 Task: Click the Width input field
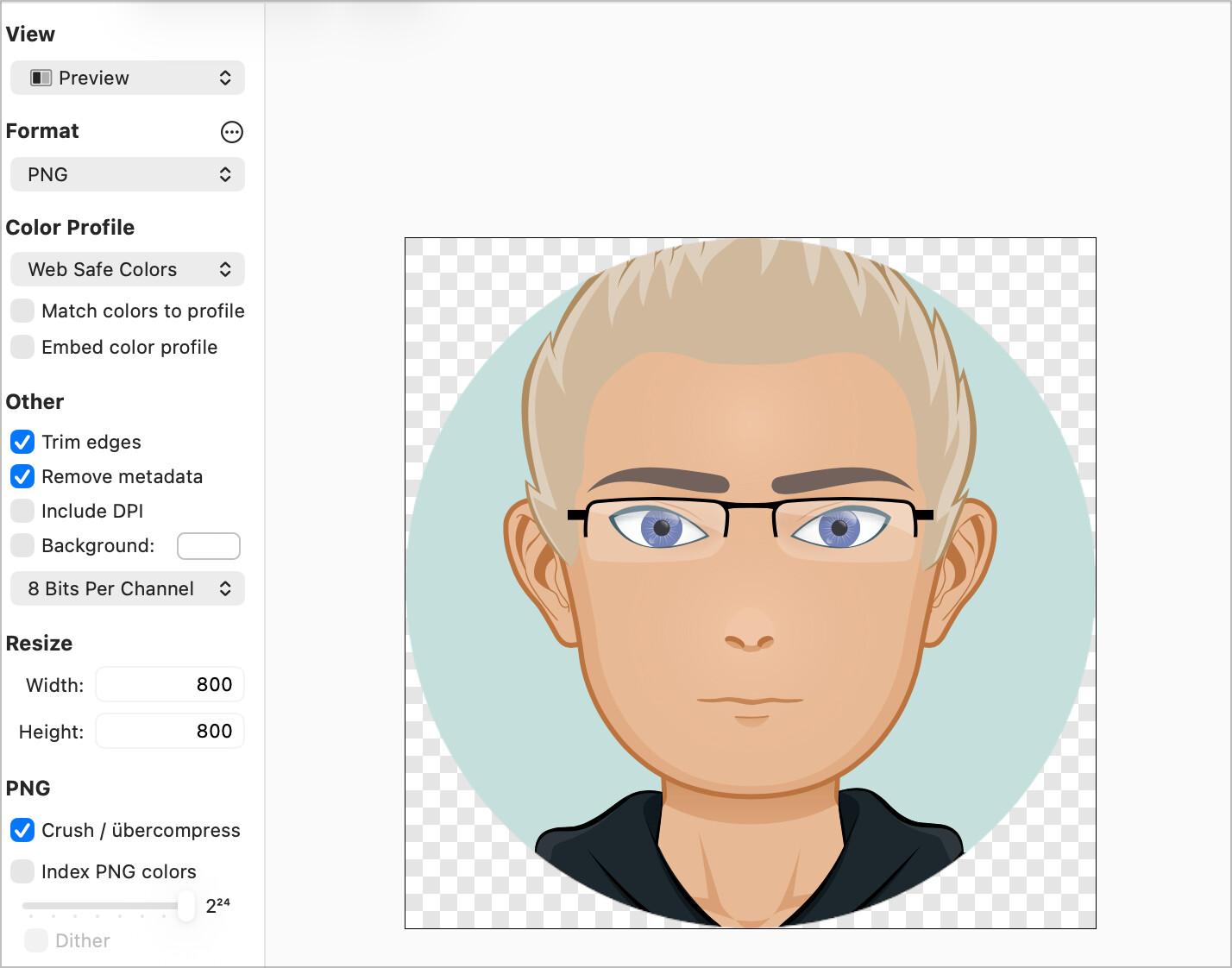coord(170,684)
